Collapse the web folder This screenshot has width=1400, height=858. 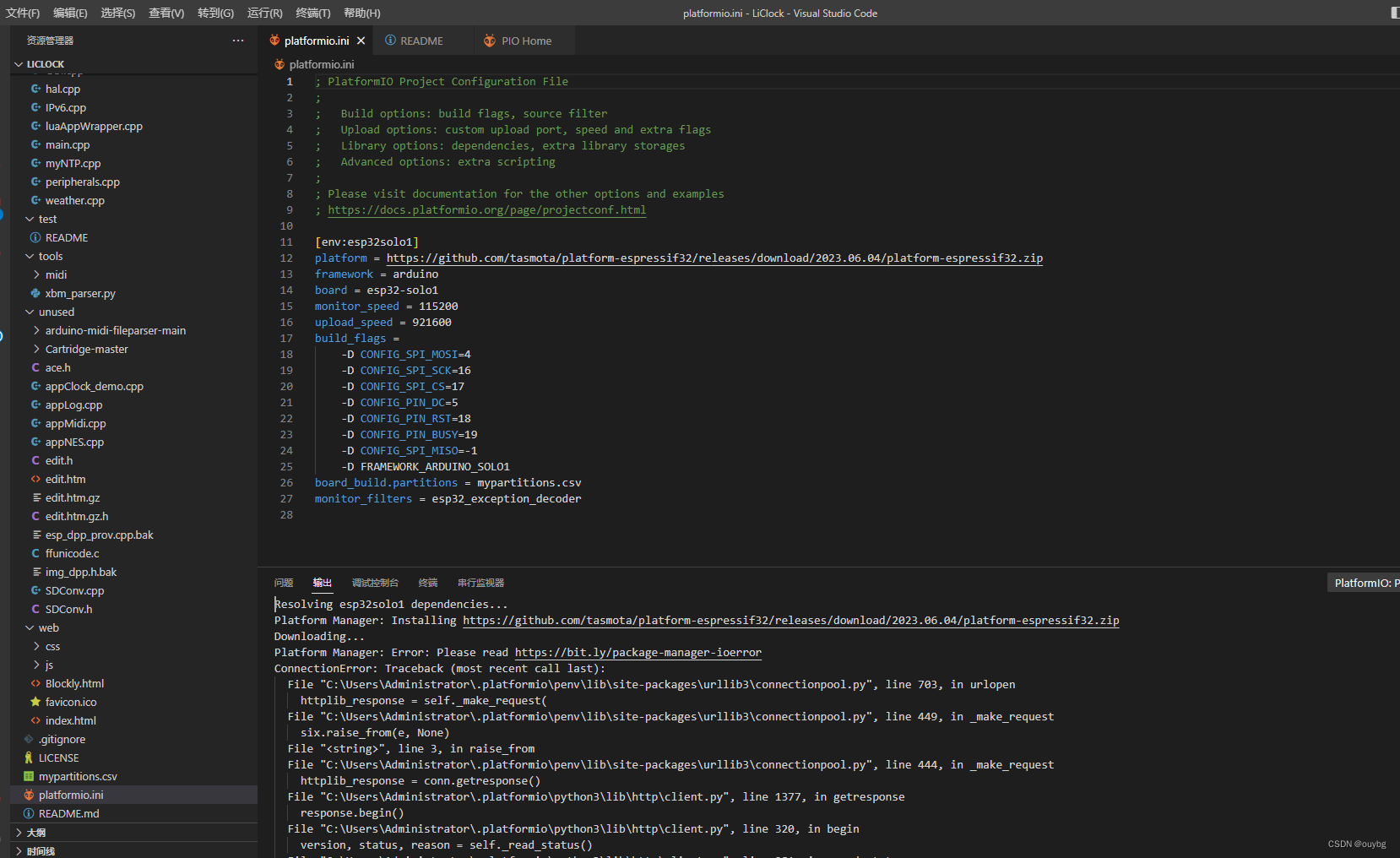coord(30,627)
